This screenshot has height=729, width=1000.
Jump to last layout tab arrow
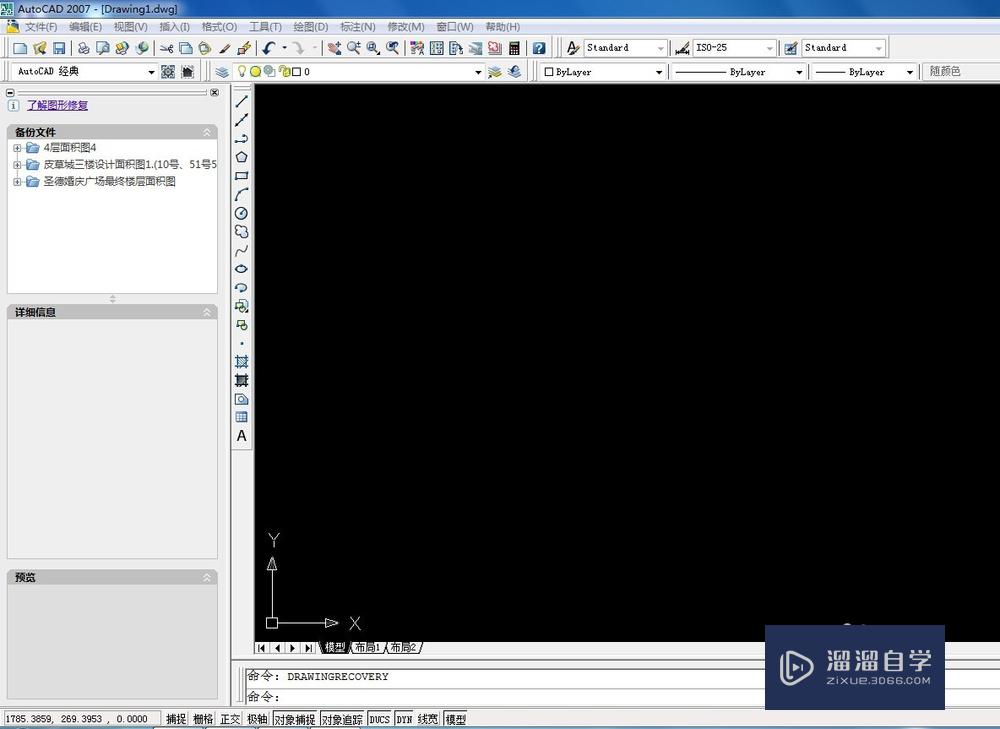pos(309,648)
